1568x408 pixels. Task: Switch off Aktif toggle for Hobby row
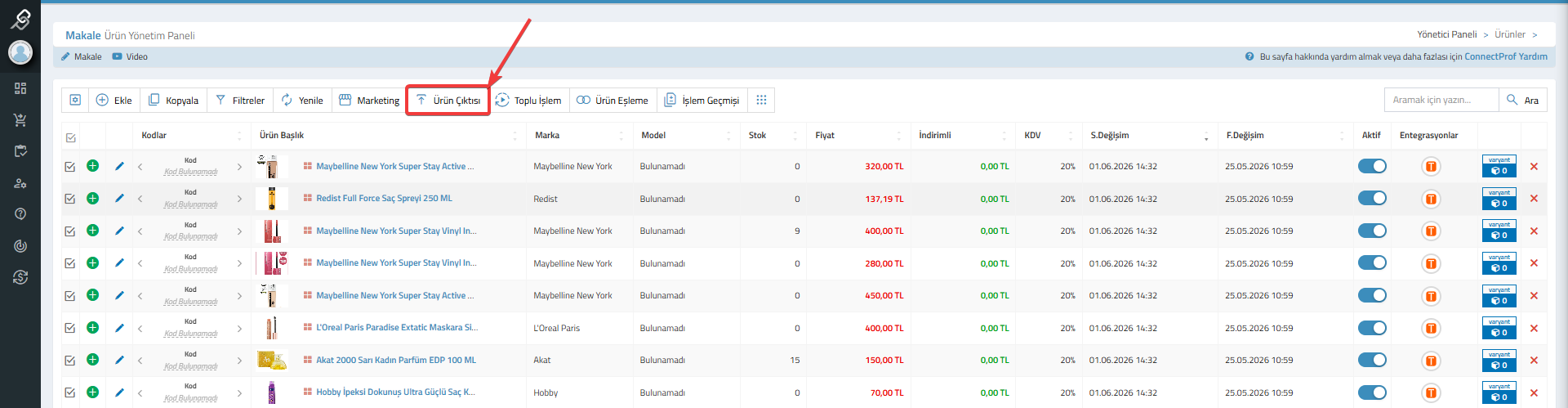click(1372, 392)
